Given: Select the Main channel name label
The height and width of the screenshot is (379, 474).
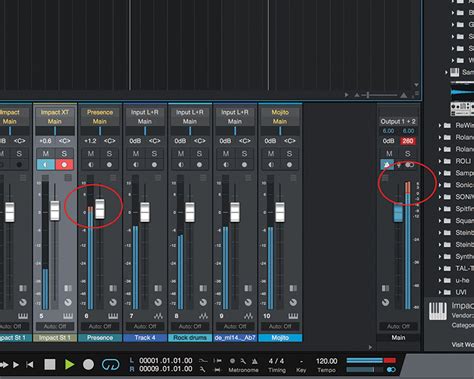Looking at the screenshot, I should [x=398, y=338].
